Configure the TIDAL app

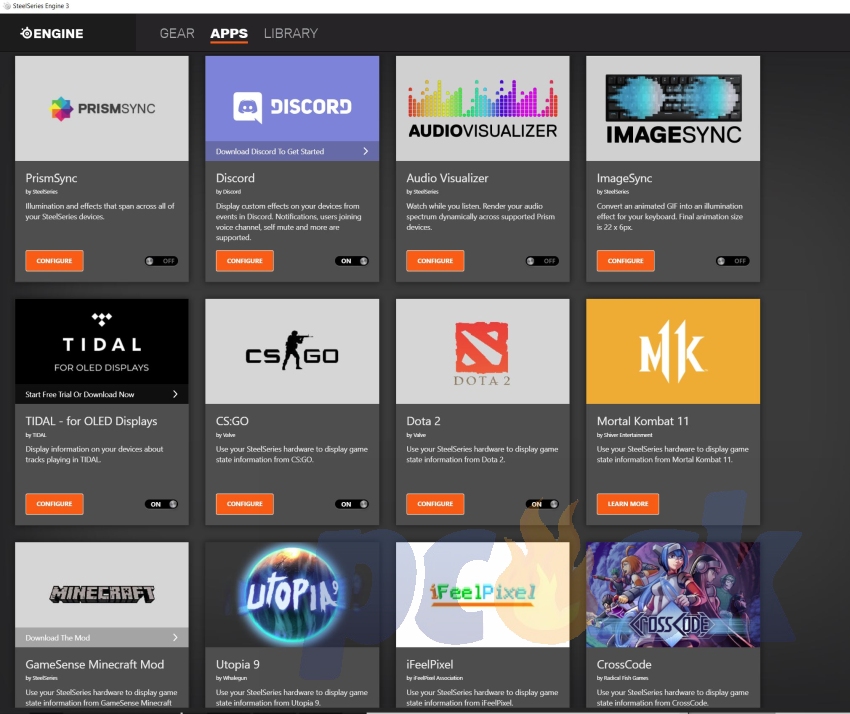tap(54, 504)
